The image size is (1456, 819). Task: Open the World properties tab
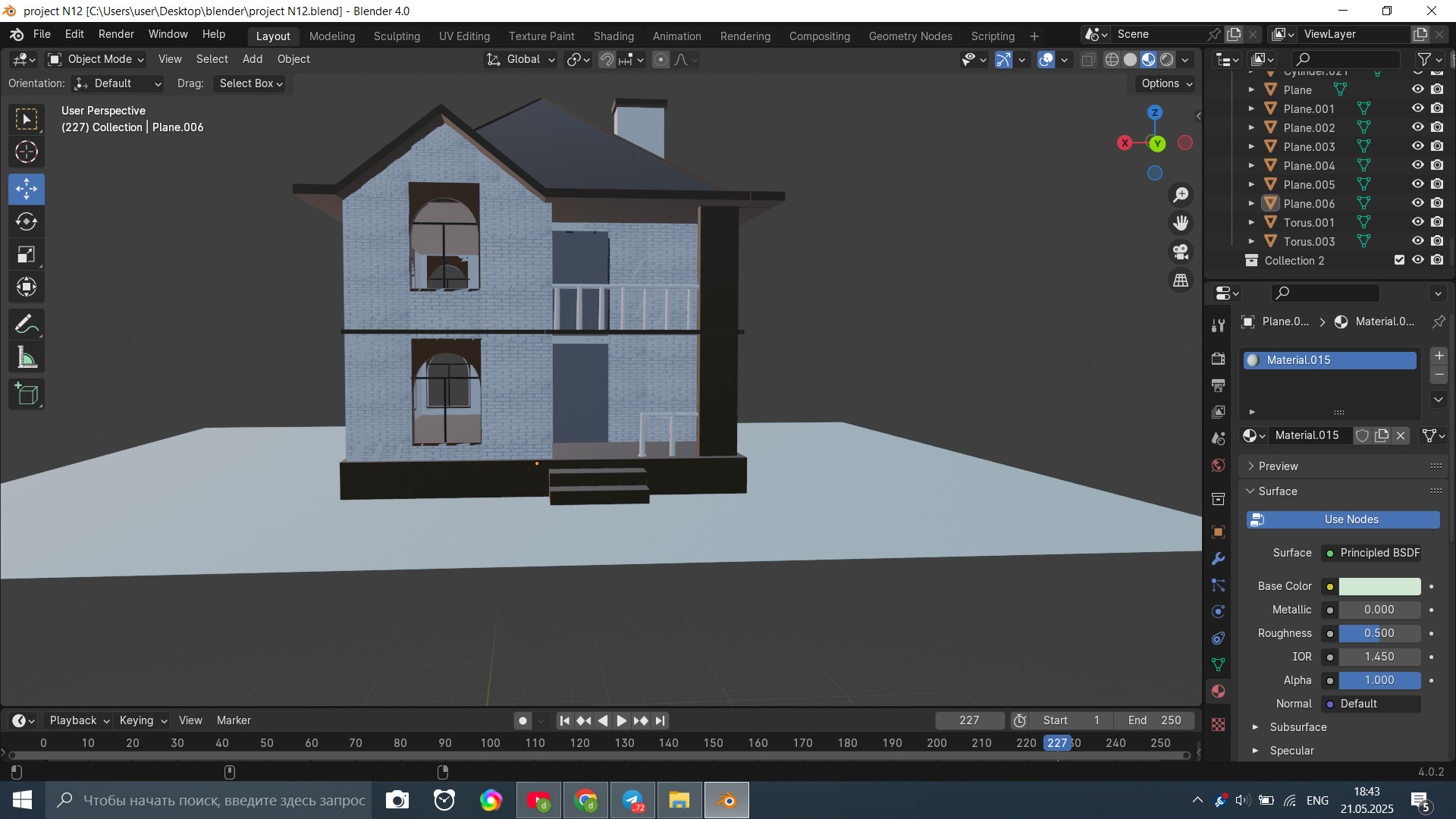point(1218,465)
